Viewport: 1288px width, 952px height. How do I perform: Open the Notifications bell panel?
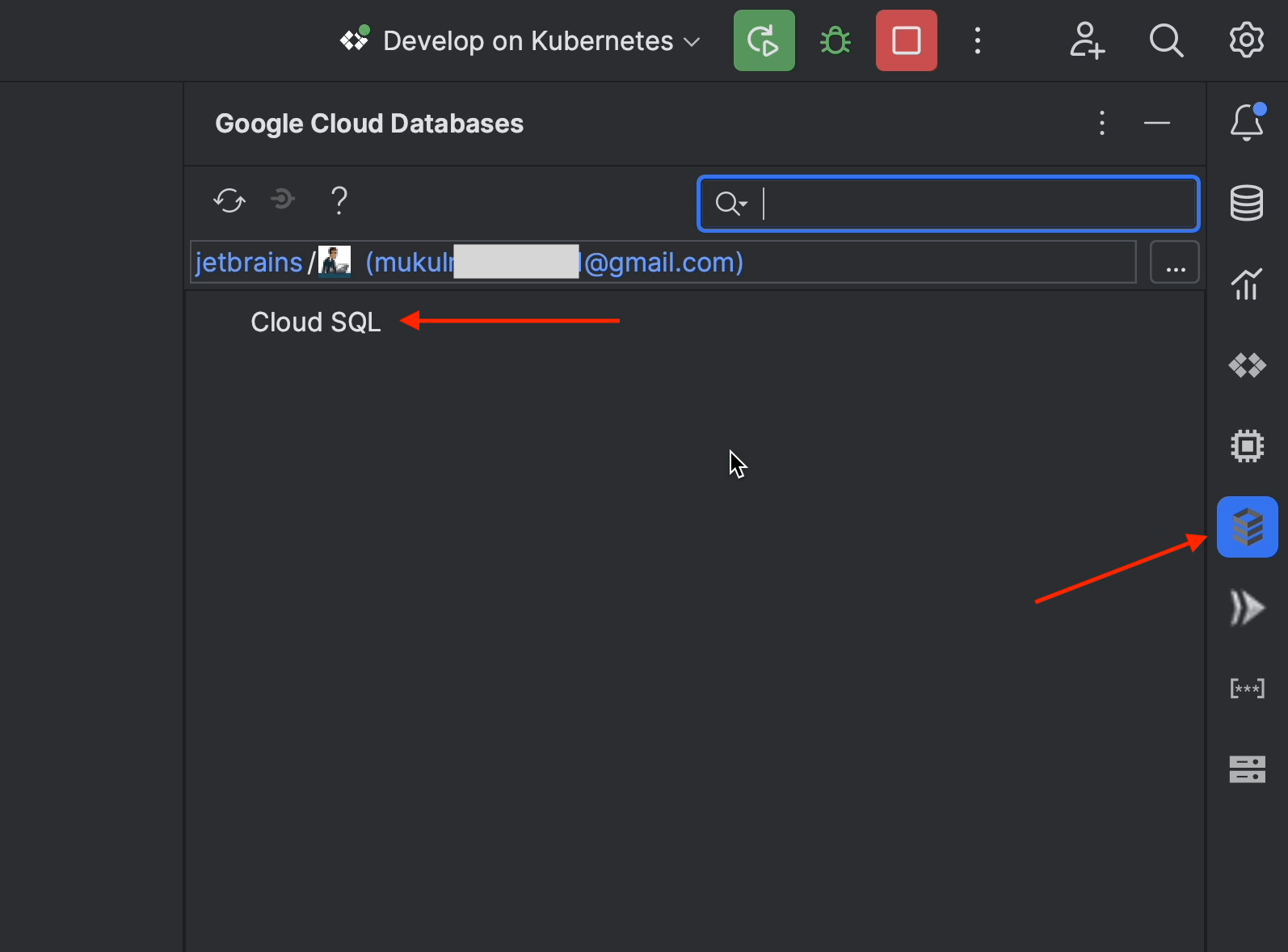1246,123
